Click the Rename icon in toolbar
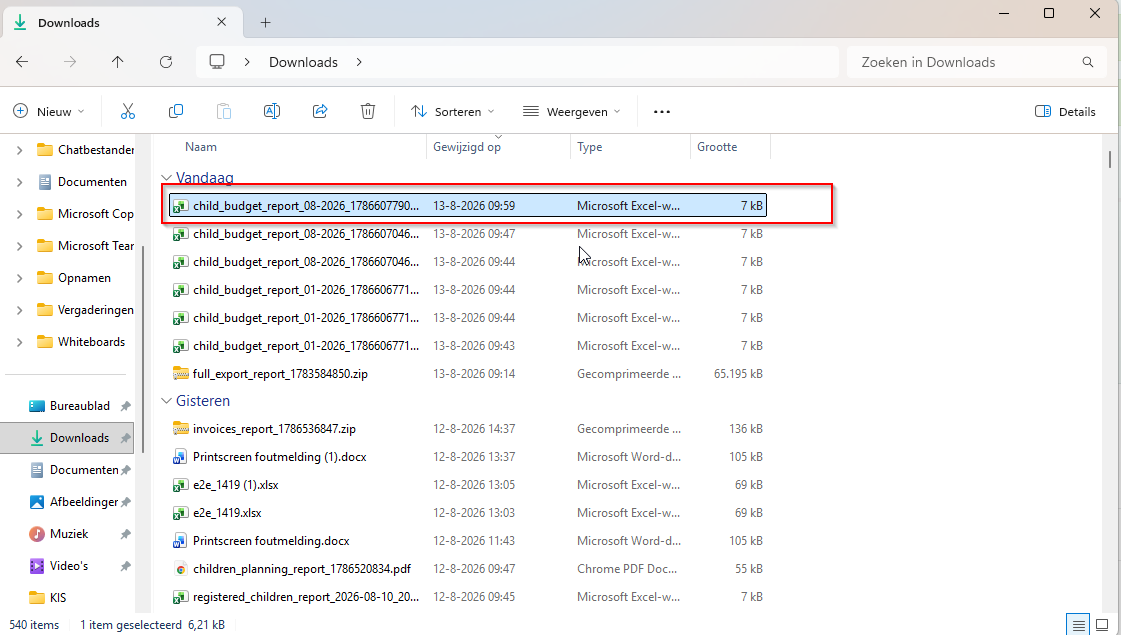This screenshot has width=1121, height=635. click(272, 112)
